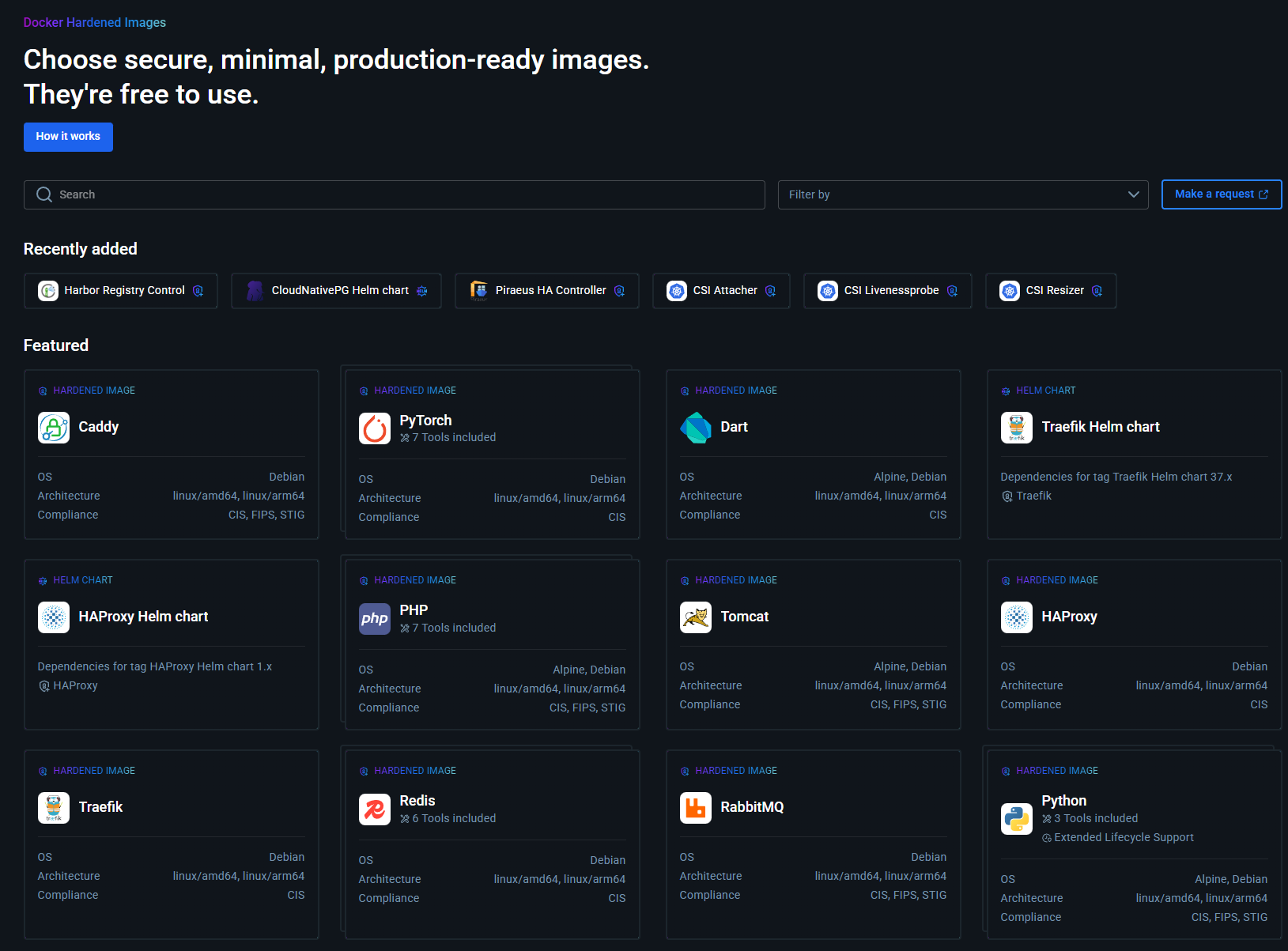The width and height of the screenshot is (1288, 951).
Task: Open the CloudNativePG Helm chart chip
Action: point(336,291)
